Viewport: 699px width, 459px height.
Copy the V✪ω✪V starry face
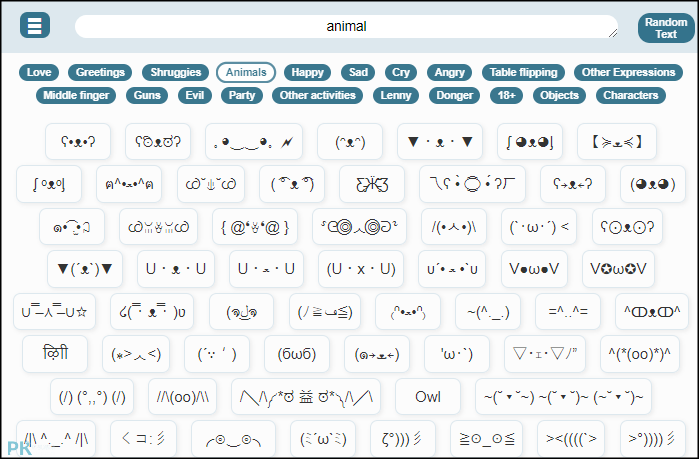[x=618, y=269]
